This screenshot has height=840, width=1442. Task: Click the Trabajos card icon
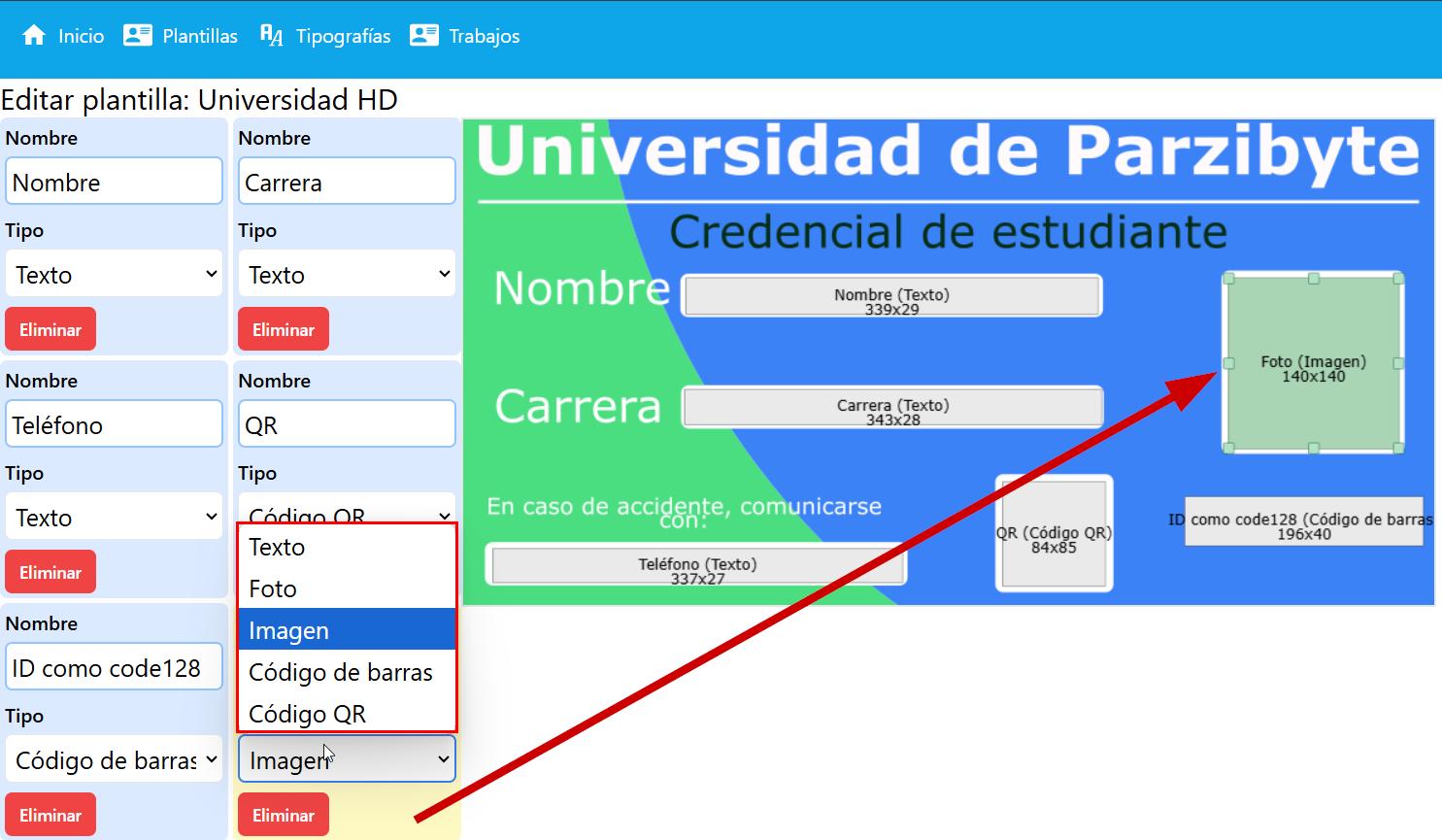(423, 36)
